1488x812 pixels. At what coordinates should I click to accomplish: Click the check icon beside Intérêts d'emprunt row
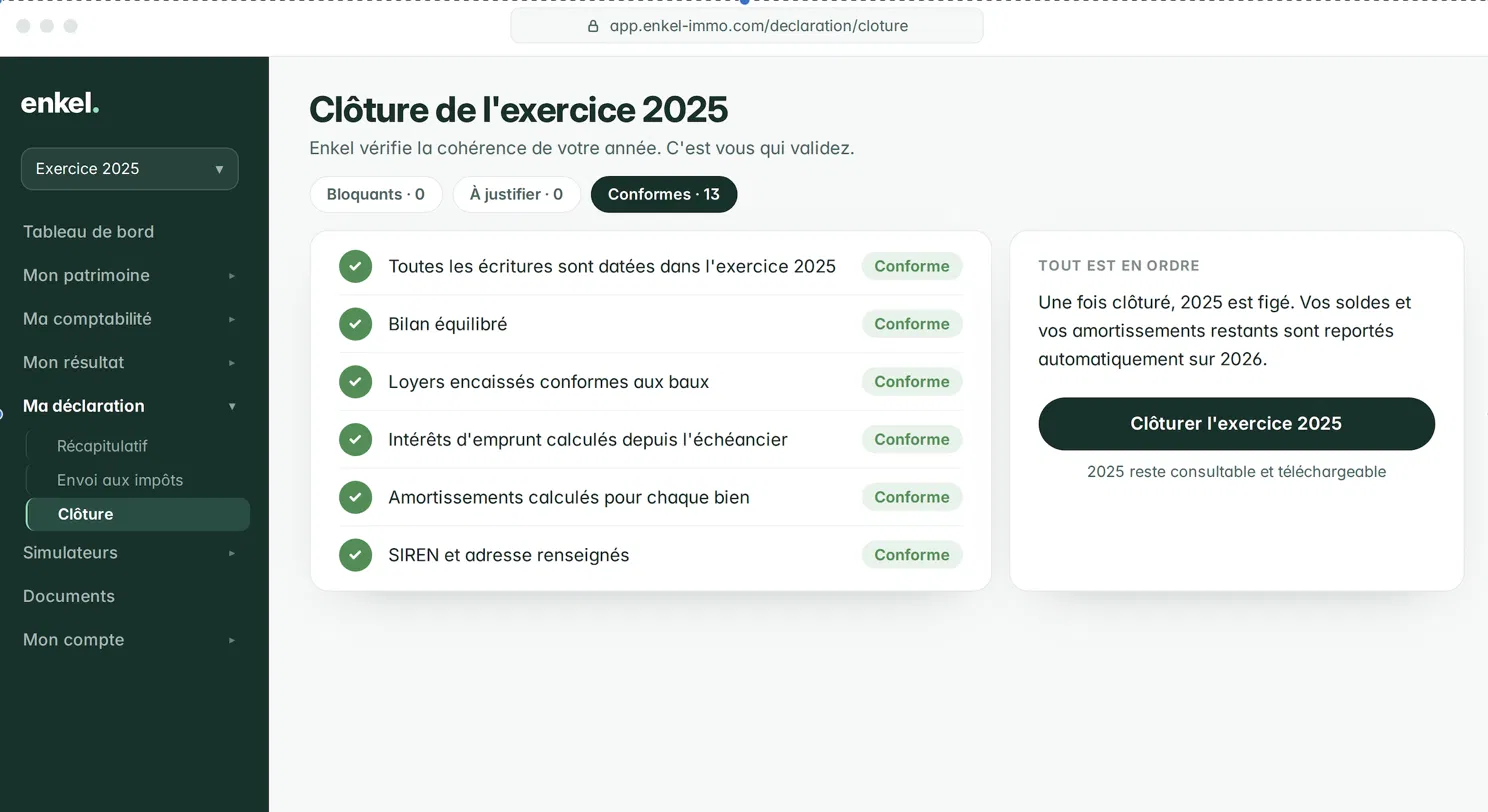click(355, 439)
